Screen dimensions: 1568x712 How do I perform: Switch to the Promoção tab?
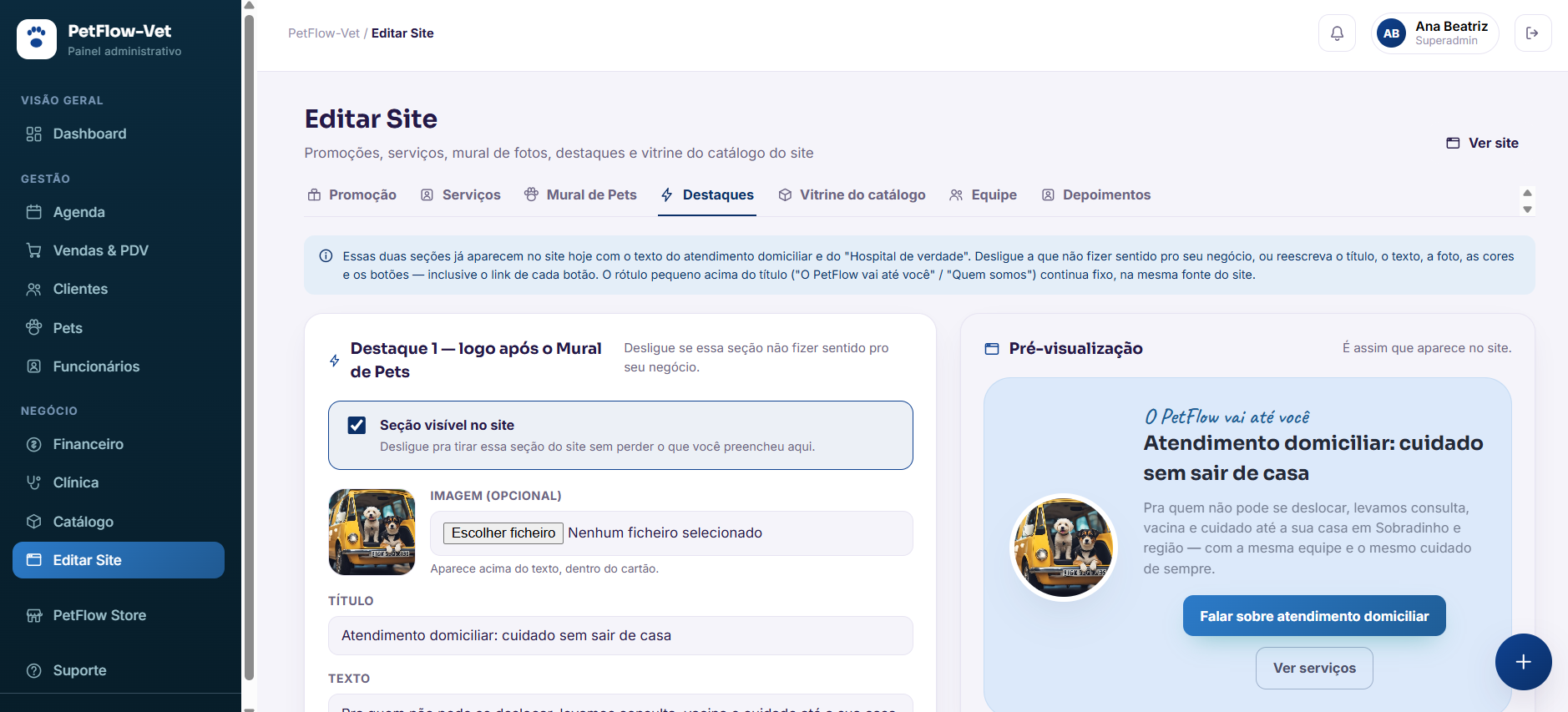352,194
